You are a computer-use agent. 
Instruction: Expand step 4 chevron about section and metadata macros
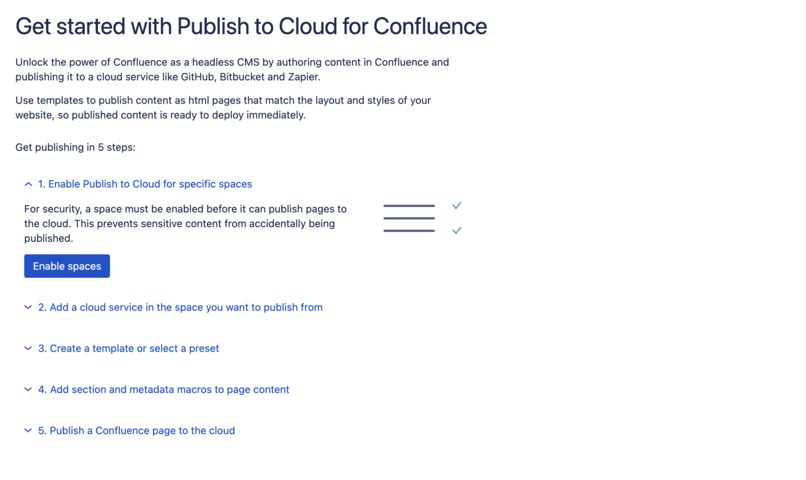click(x=28, y=390)
